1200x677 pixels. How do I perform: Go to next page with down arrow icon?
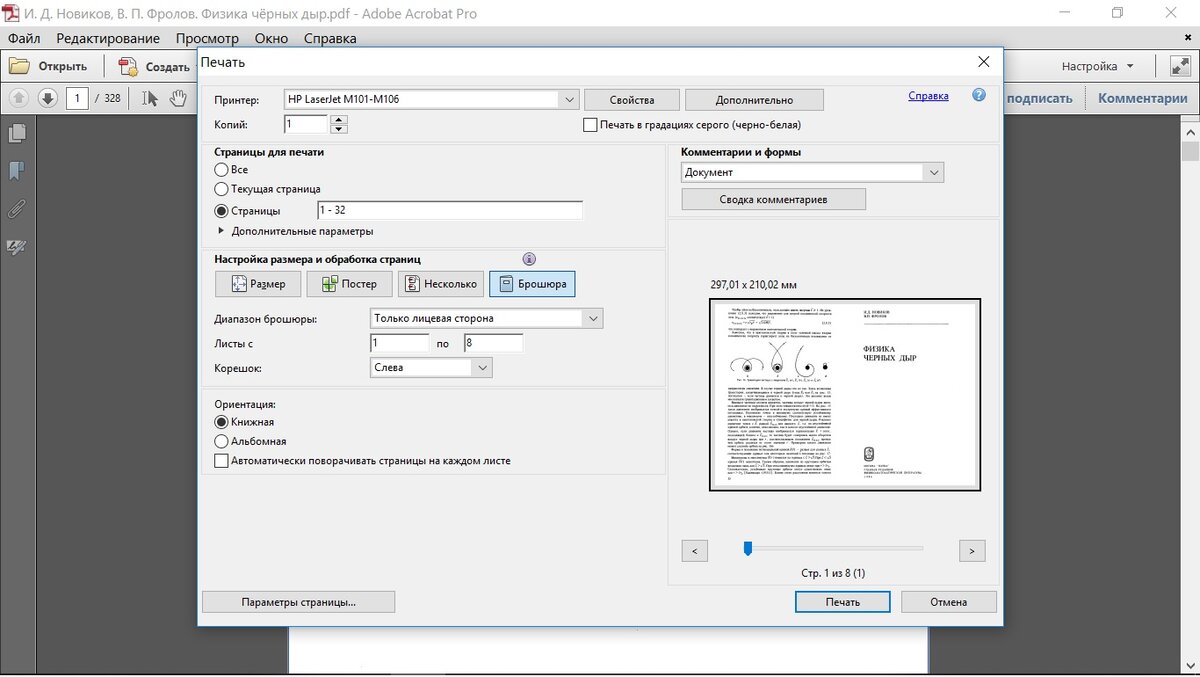(47, 98)
